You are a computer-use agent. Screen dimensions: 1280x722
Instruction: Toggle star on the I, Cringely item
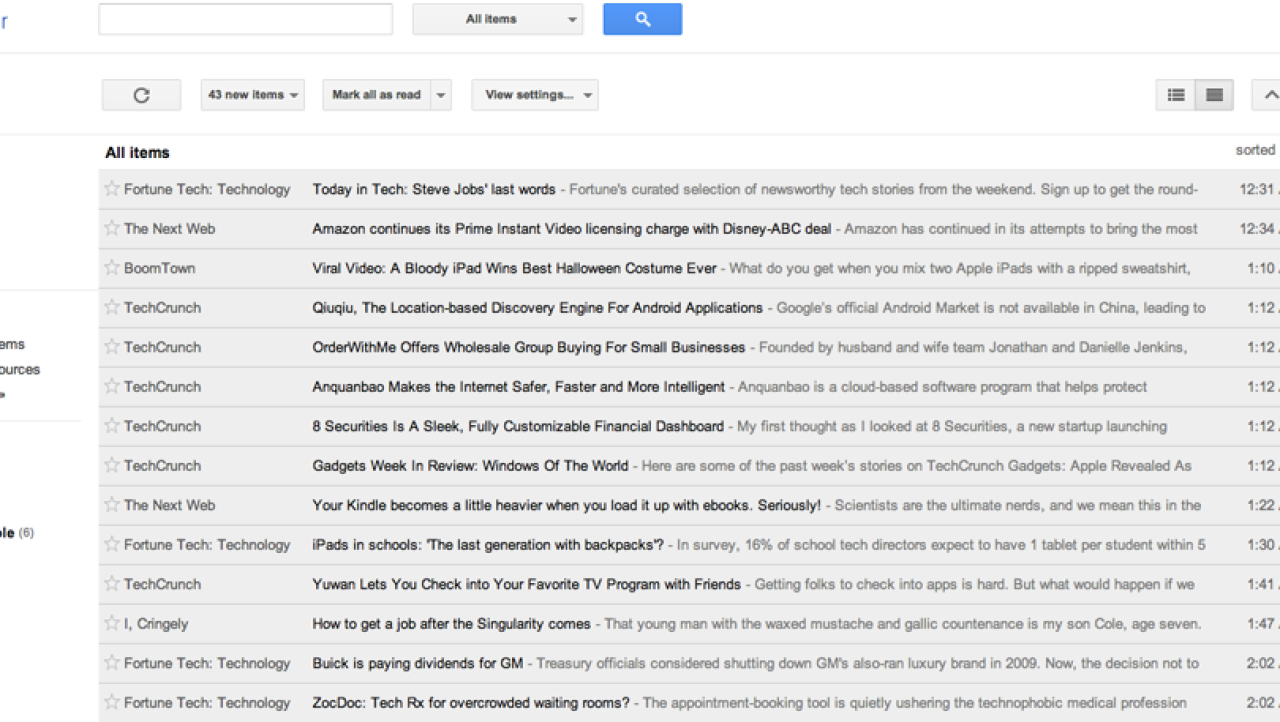(x=112, y=623)
